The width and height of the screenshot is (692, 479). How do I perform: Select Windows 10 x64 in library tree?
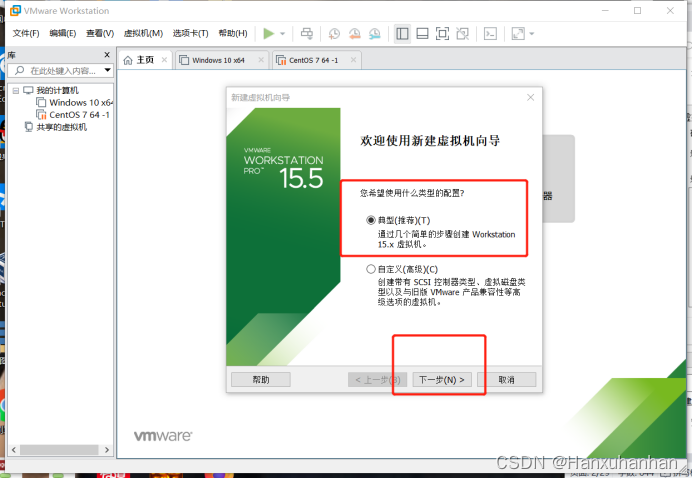81,102
